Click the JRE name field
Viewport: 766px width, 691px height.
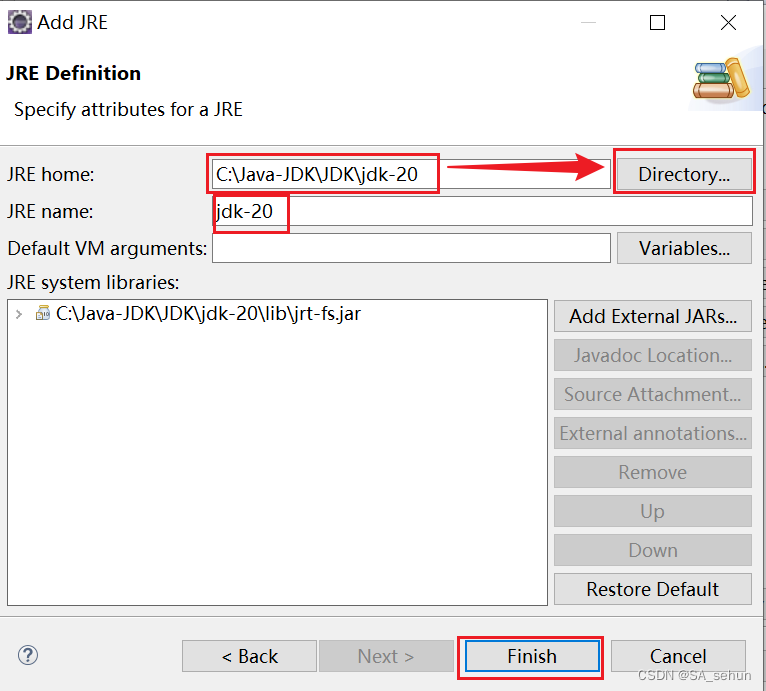pyautogui.click(x=482, y=211)
